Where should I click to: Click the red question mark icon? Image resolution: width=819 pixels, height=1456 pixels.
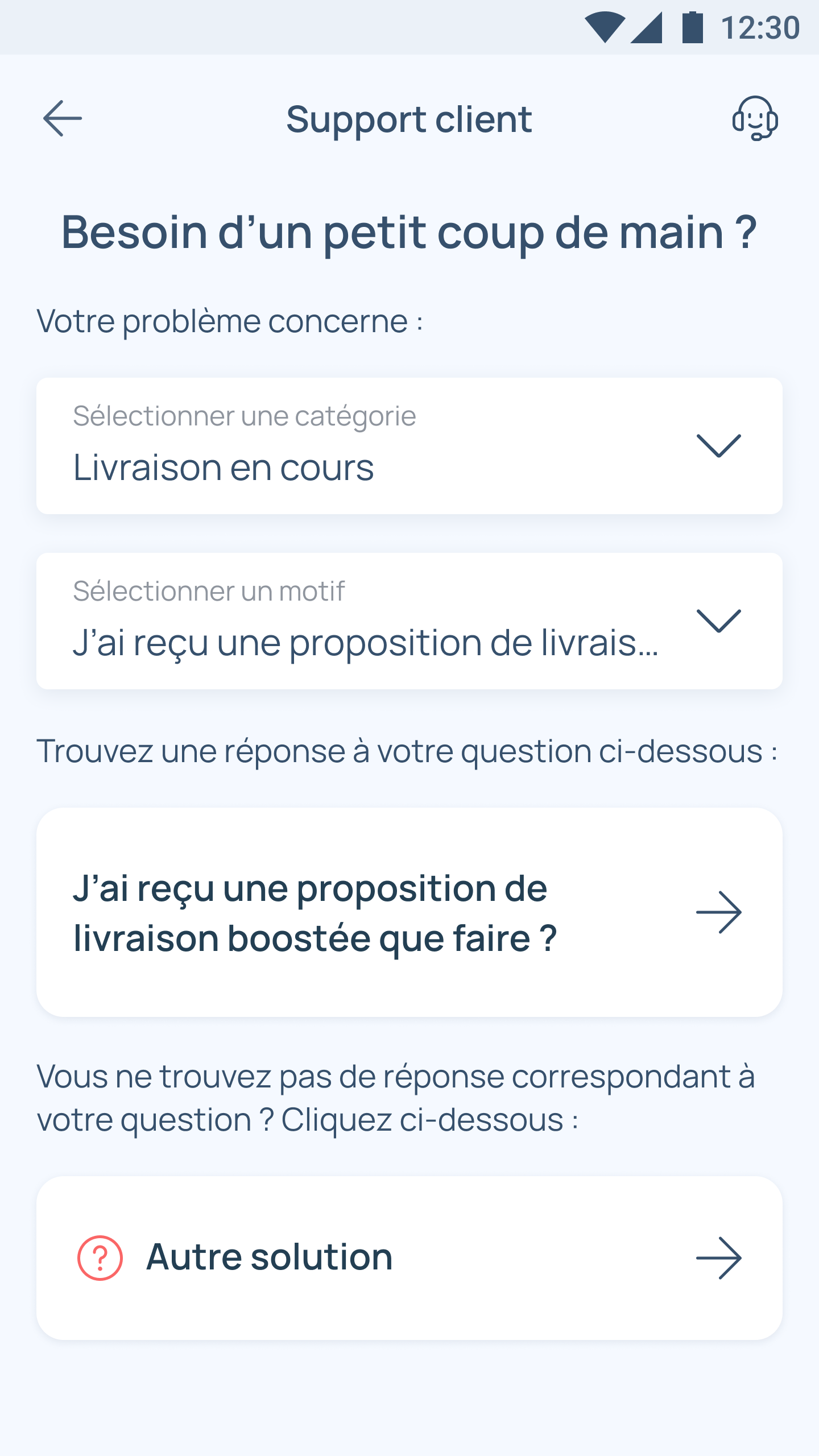pos(100,1258)
